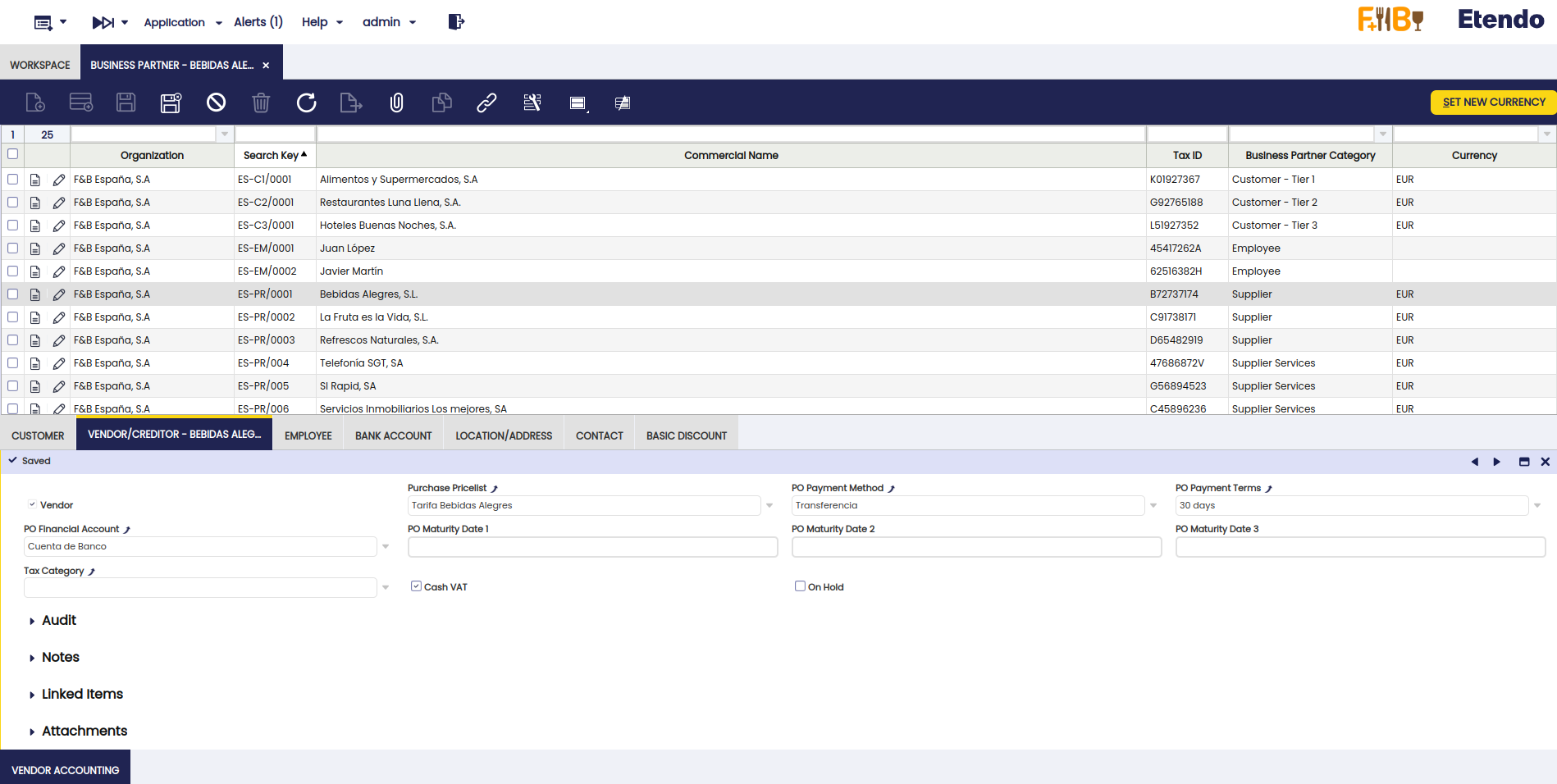Sort grid by Search Key column header

[275, 155]
